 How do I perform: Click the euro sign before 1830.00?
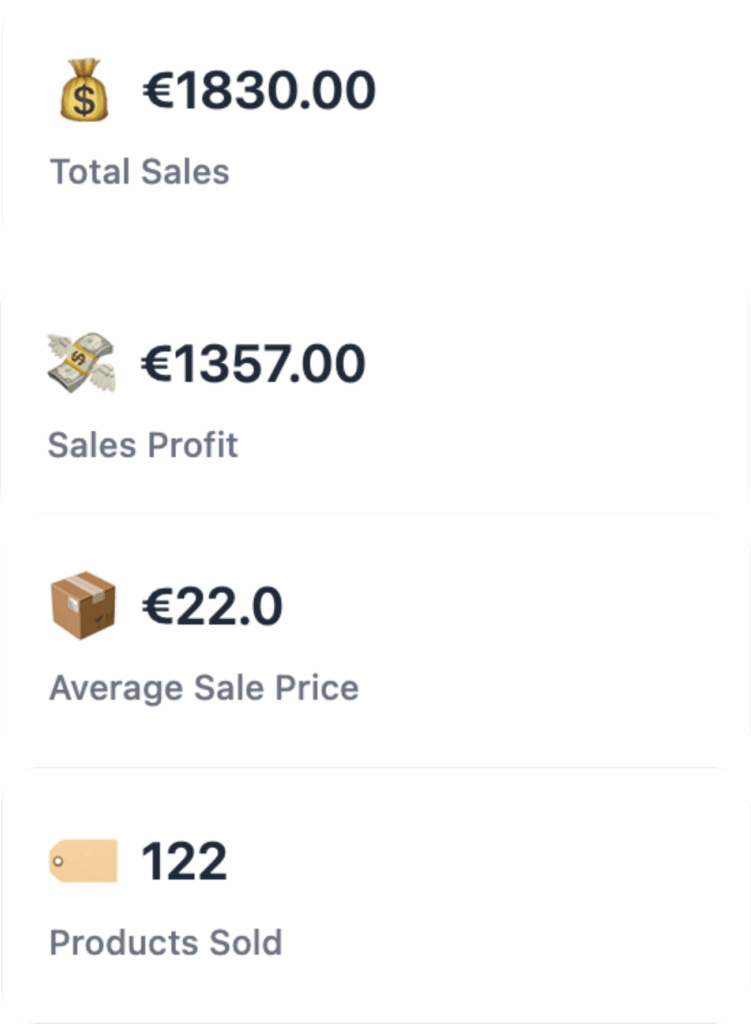(x=157, y=90)
